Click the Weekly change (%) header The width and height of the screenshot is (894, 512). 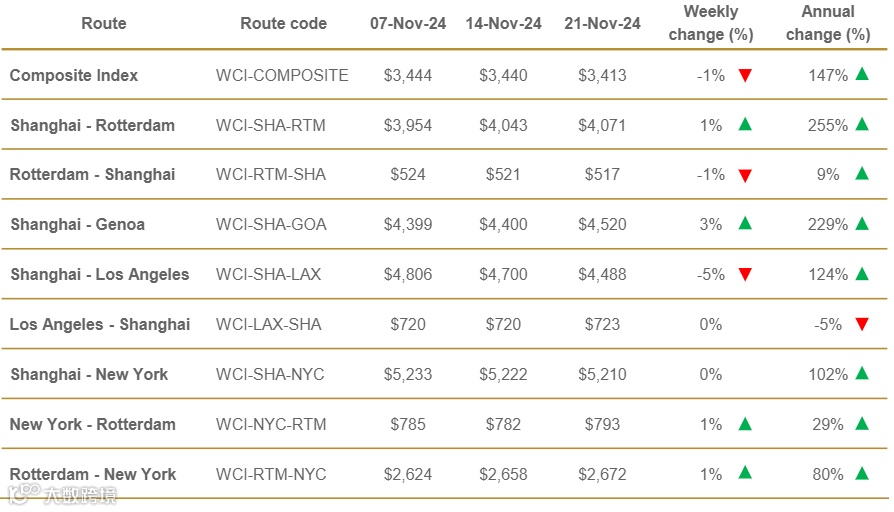coord(710,23)
